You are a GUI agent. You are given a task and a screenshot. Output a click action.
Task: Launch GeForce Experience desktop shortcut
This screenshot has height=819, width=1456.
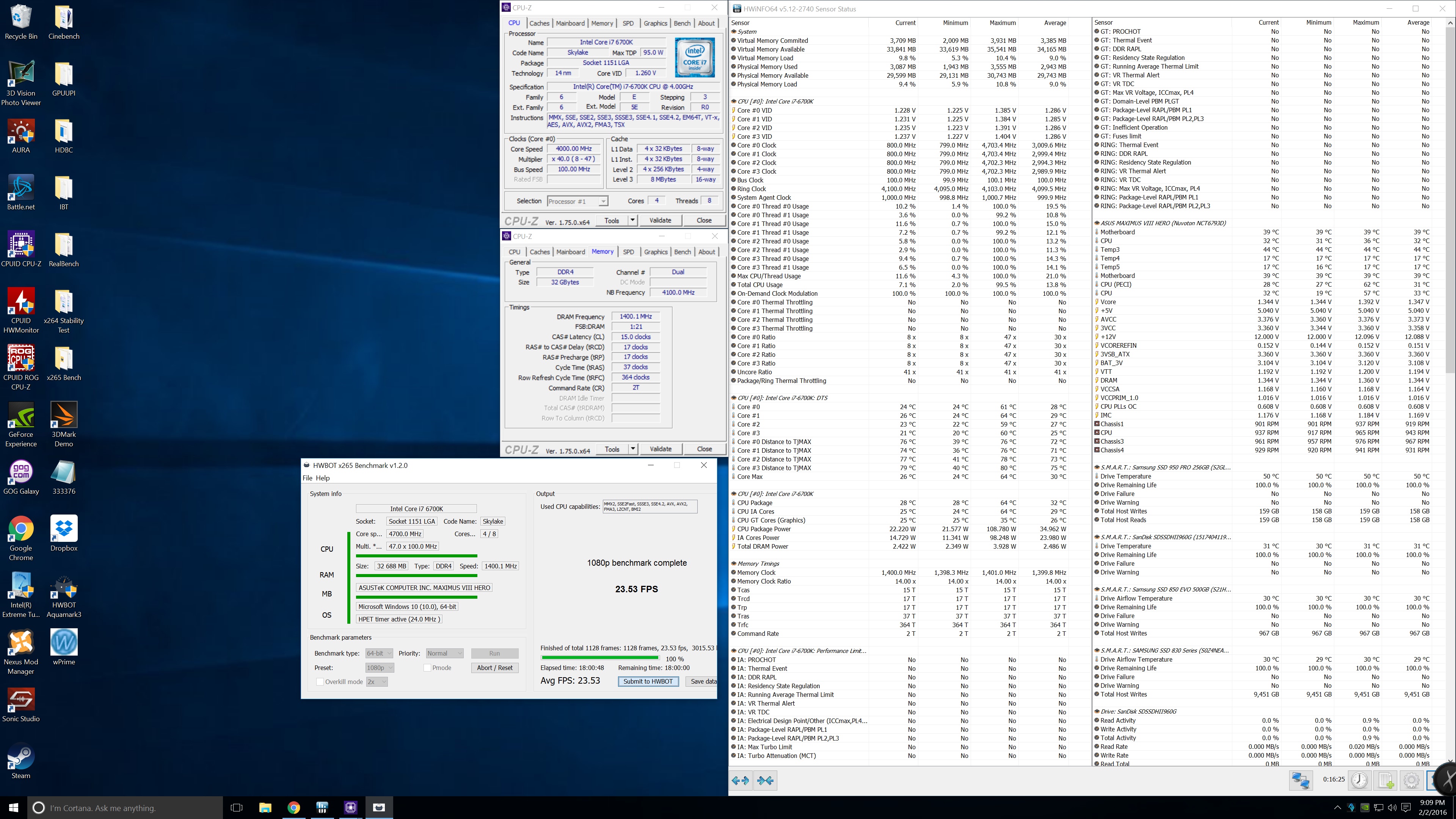click(x=21, y=425)
